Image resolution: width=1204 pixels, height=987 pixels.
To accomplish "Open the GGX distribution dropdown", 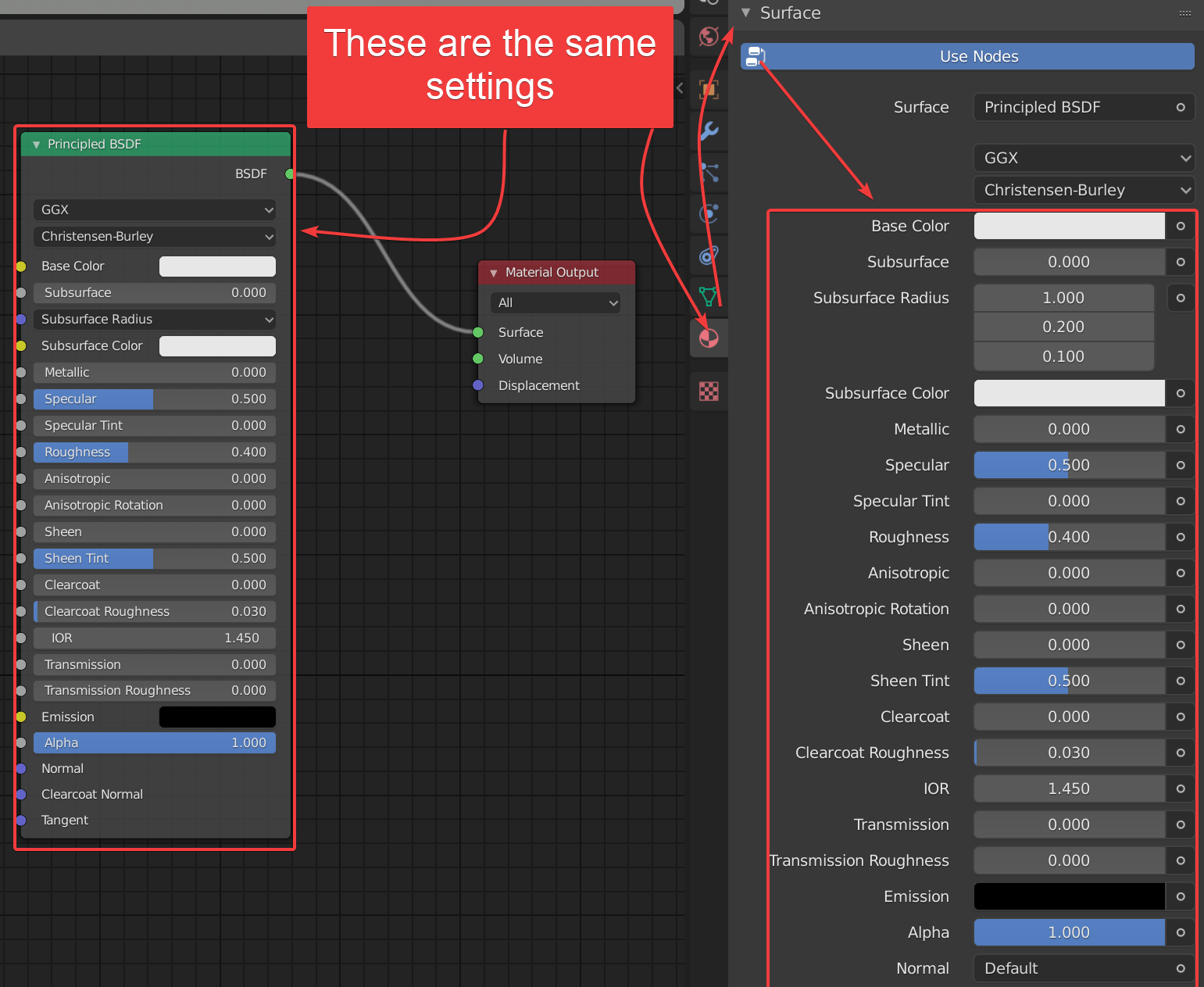I will tap(1083, 158).
